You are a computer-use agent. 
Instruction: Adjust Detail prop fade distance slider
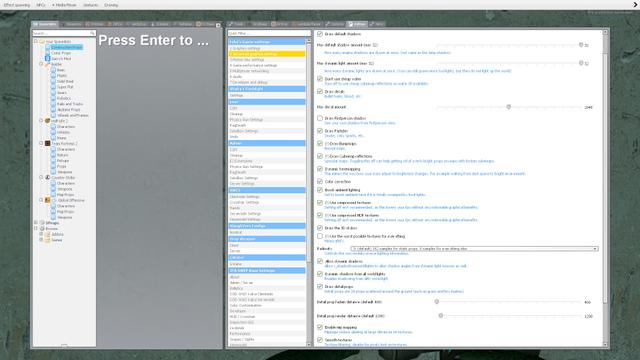click(437, 302)
